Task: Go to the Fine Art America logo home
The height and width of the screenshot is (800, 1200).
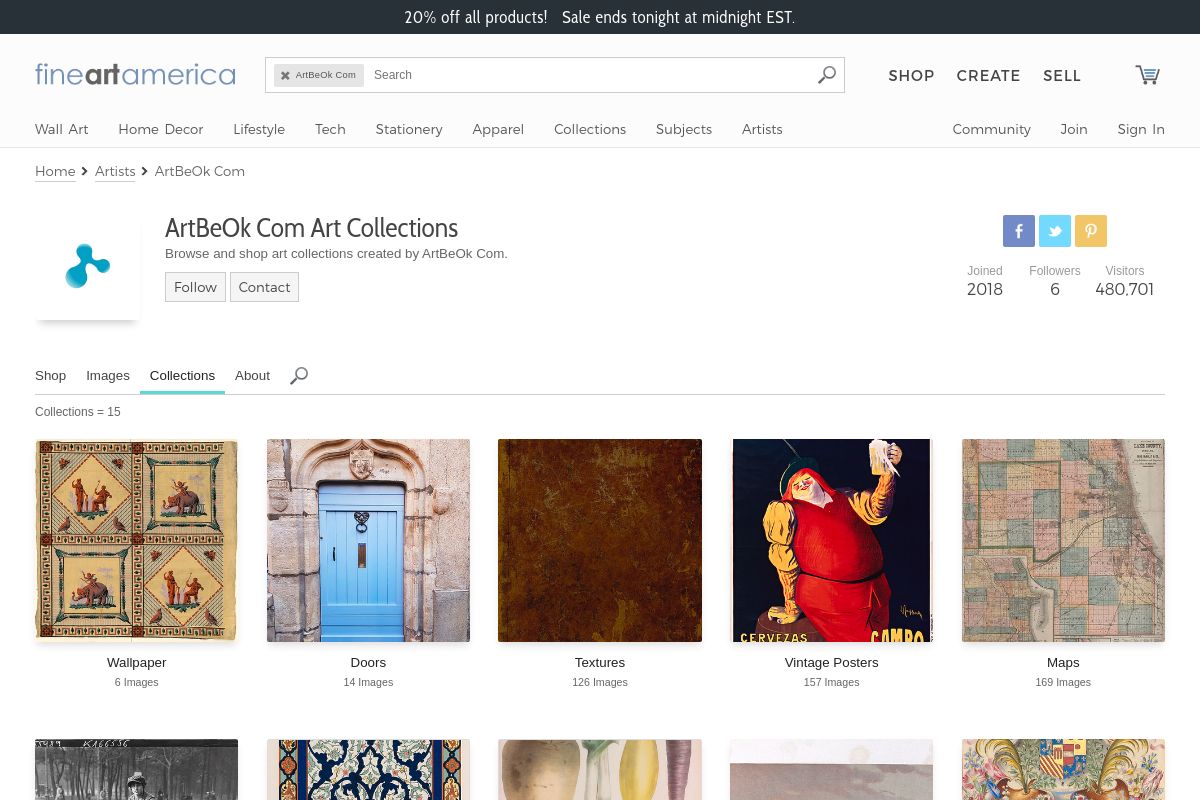Action: 135,75
